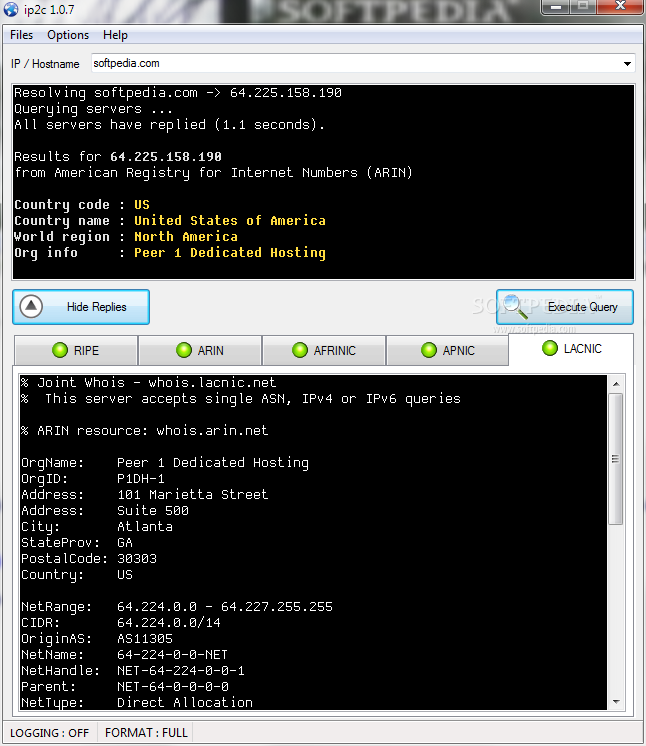The width and height of the screenshot is (646, 746).
Task: Click the Country code value US
Action: (x=142, y=205)
